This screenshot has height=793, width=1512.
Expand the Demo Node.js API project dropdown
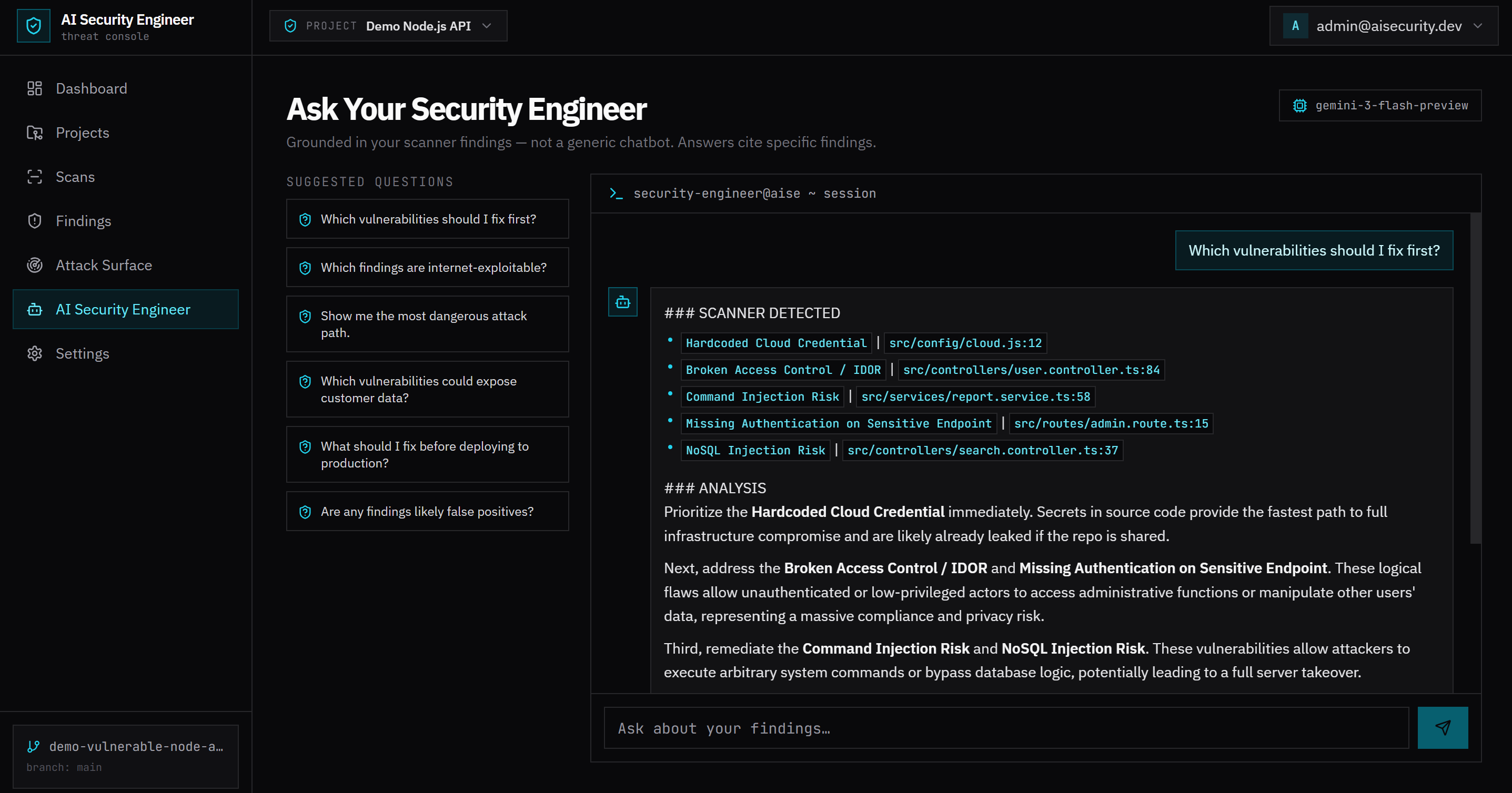click(389, 26)
